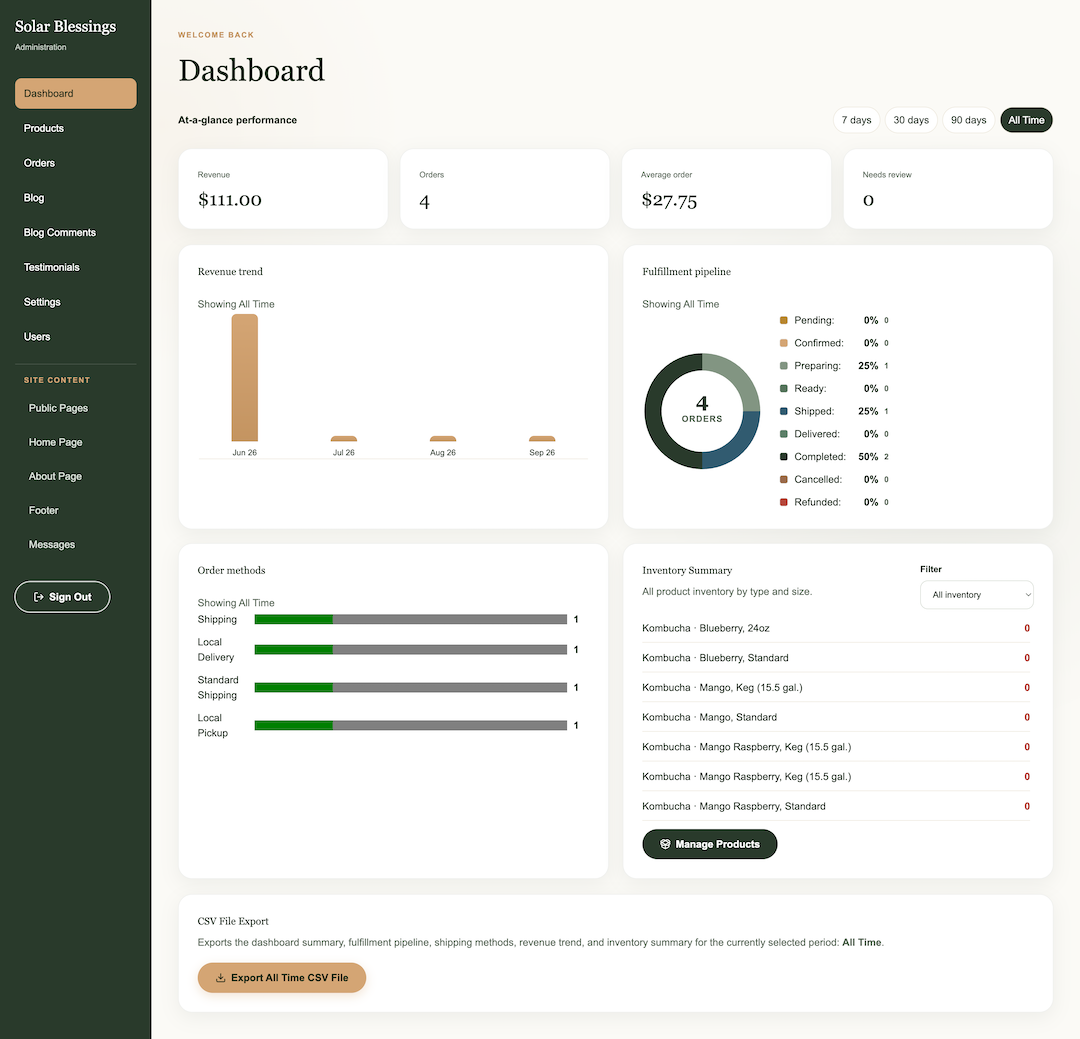Click 'Confirmed:' legend label
Screen dimensions: 1080x1039
(x=819, y=343)
